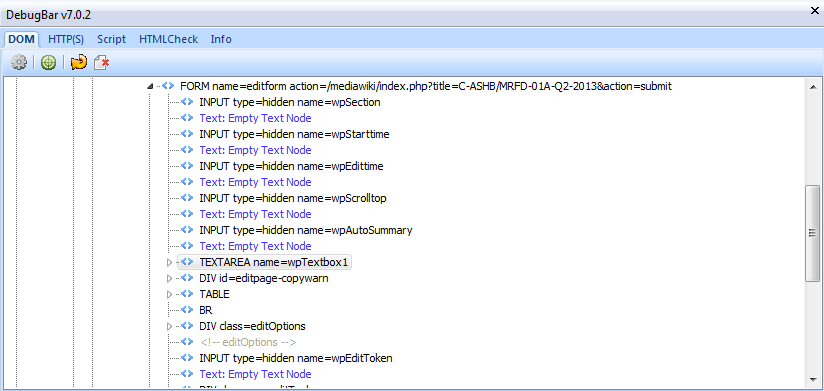Image resolution: width=824 pixels, height=391 pixels.
Task: Click the vertical scrollbar thumb
Action: (x=812, y=233)
